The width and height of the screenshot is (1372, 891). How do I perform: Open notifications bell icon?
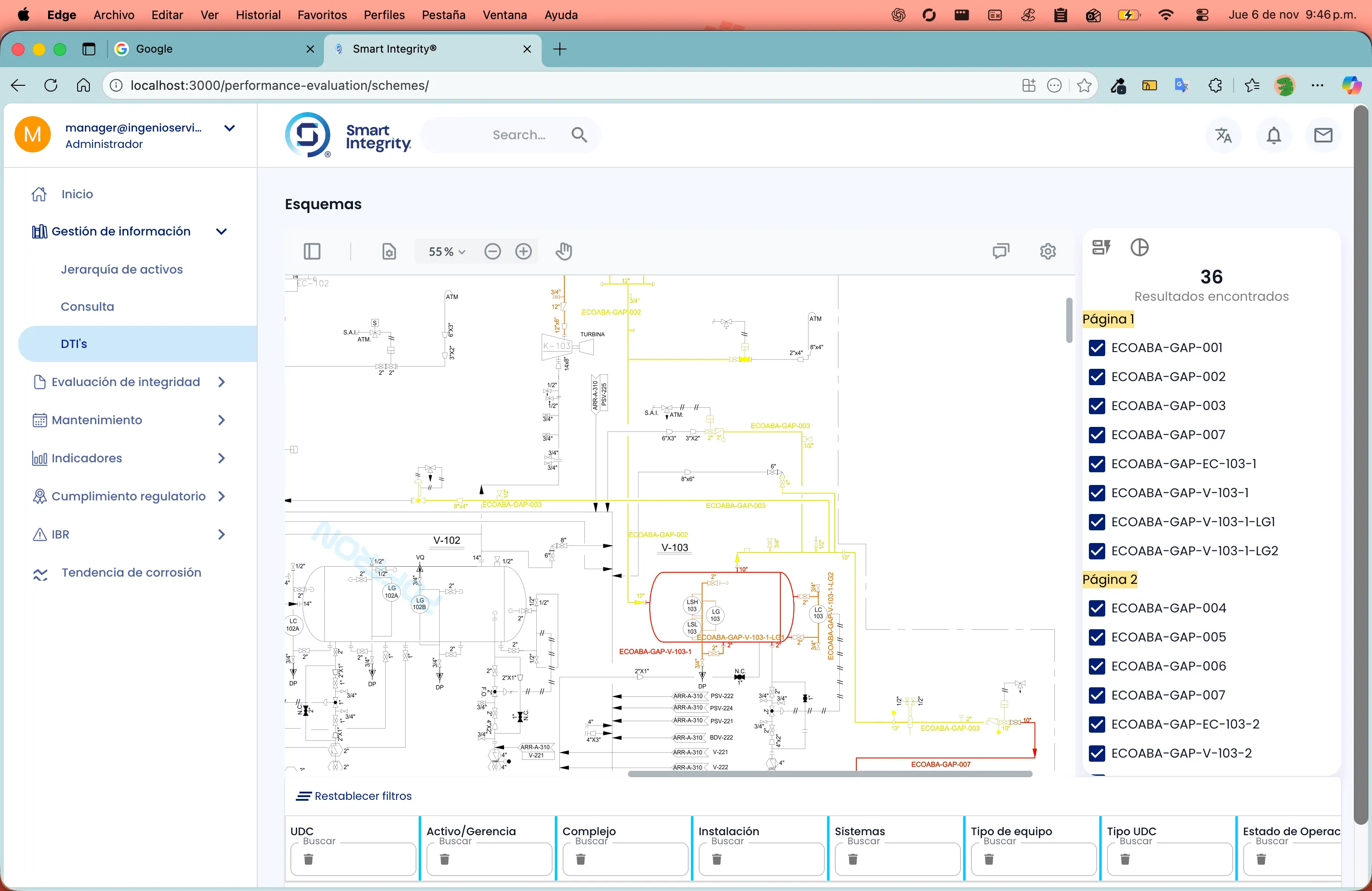pos(1274,136)
